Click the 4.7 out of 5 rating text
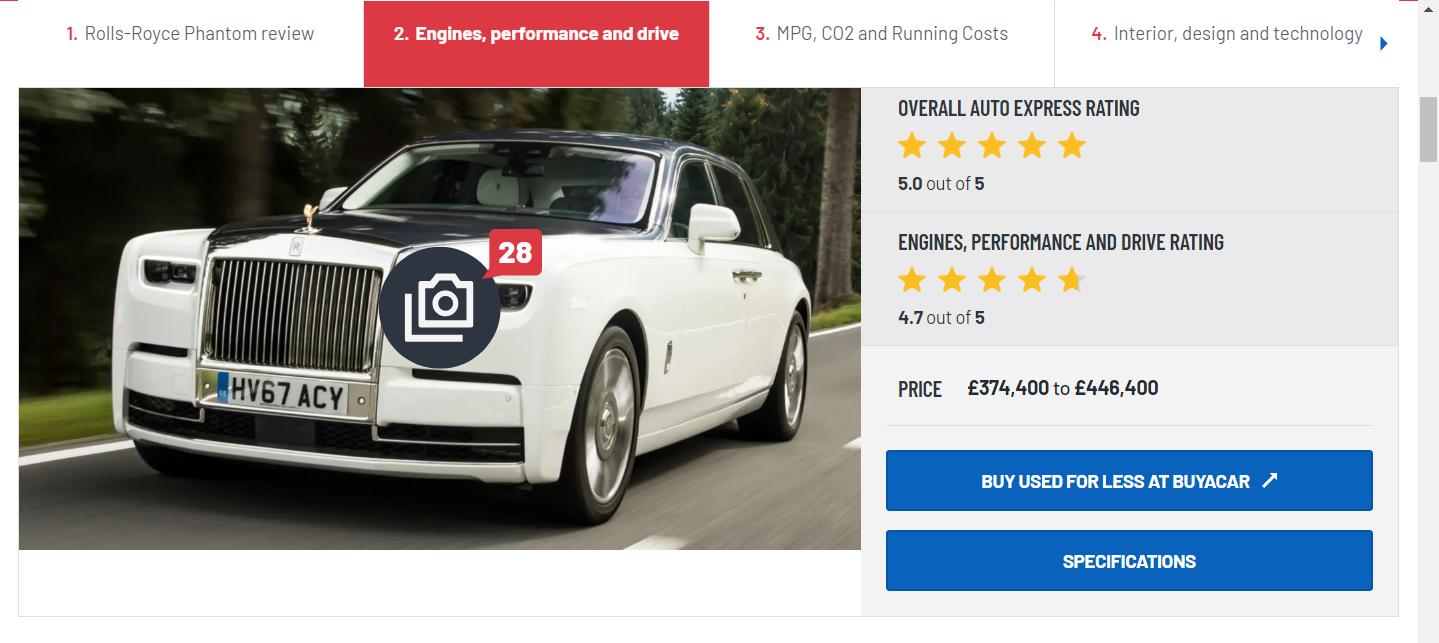 coord(941,318)
